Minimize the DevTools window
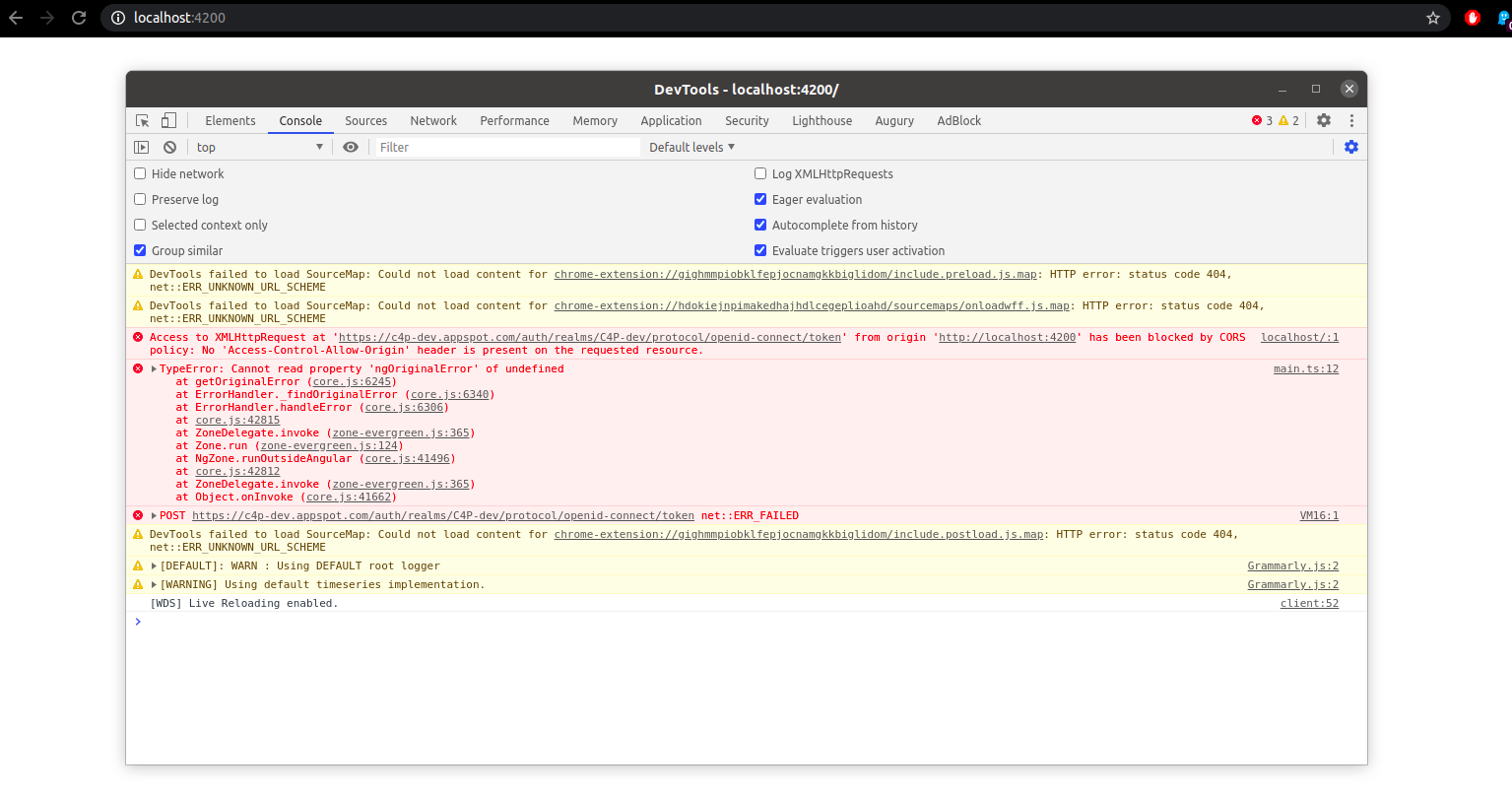This screenshot has width=1512, height=797. click(1283, 89)
